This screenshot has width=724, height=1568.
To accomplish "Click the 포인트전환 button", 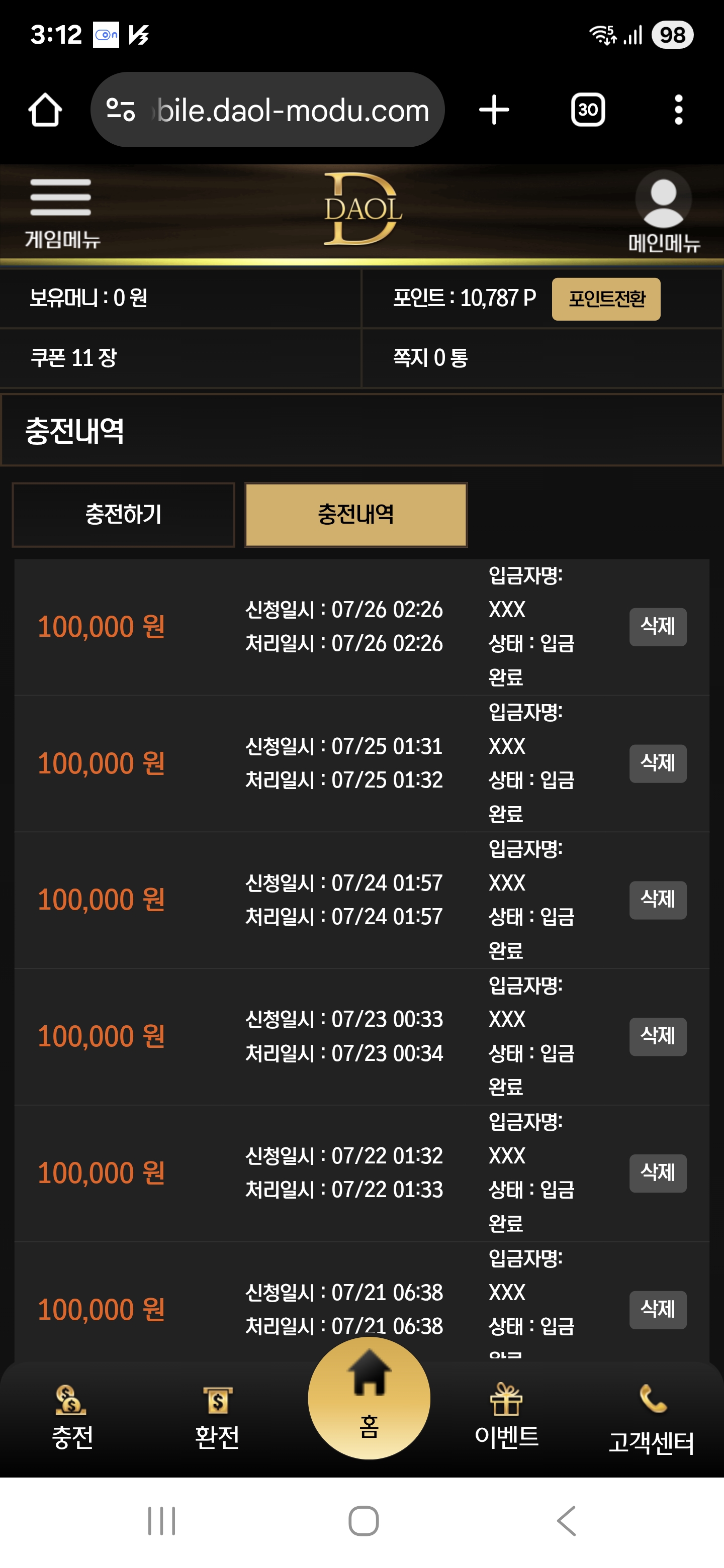I will click(x=606, y=299).
